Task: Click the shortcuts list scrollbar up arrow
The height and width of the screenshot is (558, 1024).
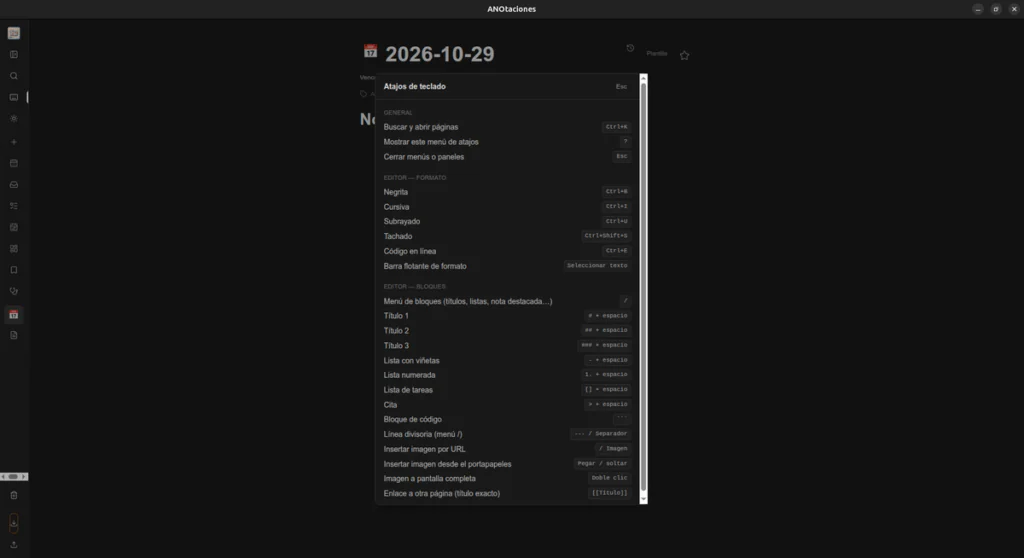Action: click(643, 78)
